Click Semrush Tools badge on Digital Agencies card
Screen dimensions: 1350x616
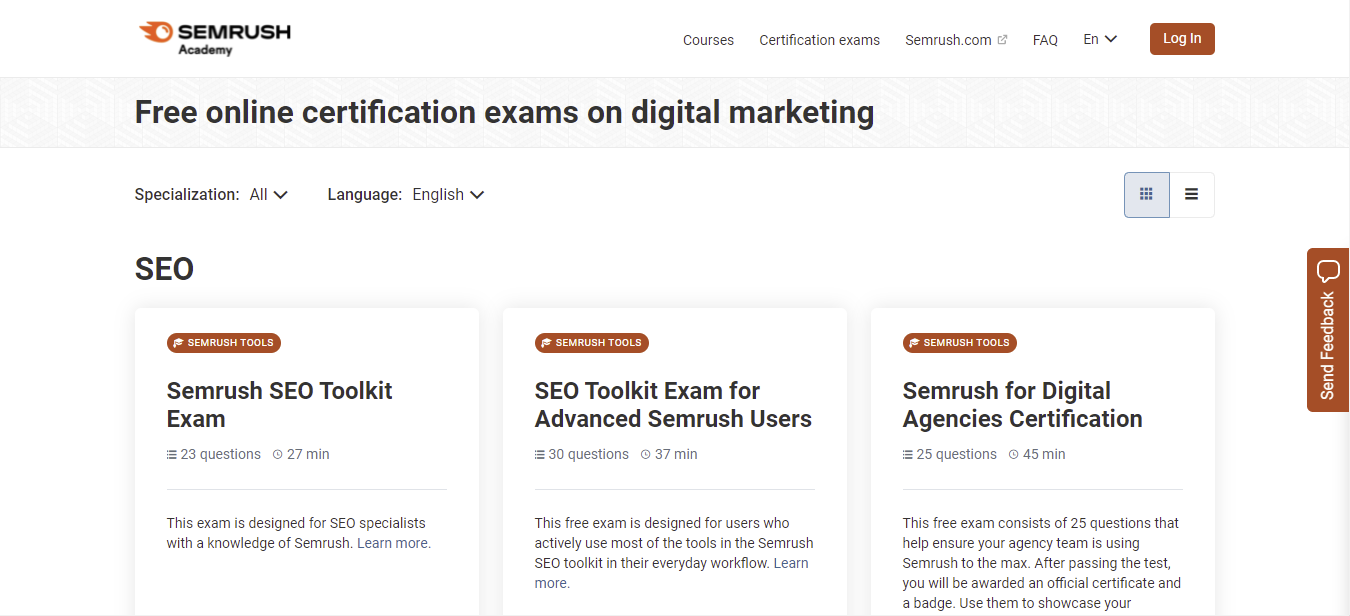point(960,343)
